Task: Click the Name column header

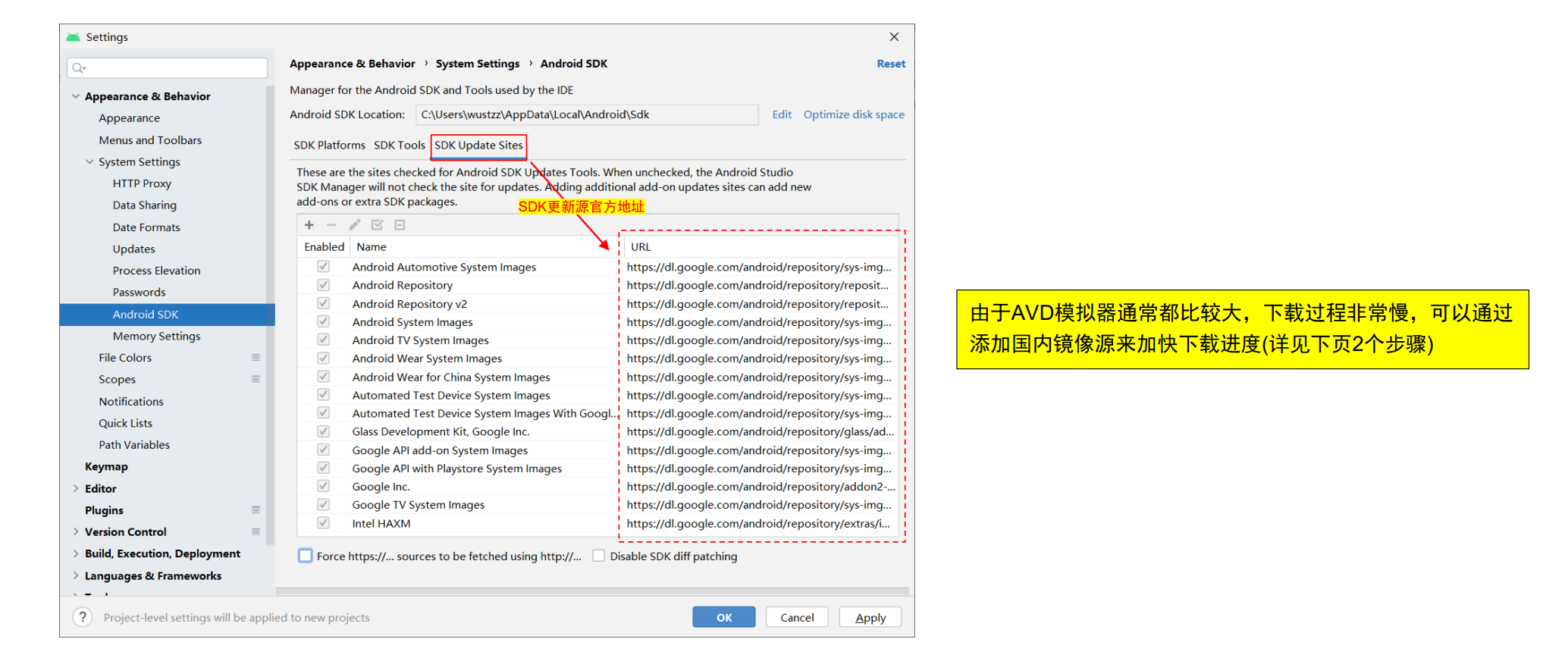Action: pyautogui.click(x=485, y=247)
